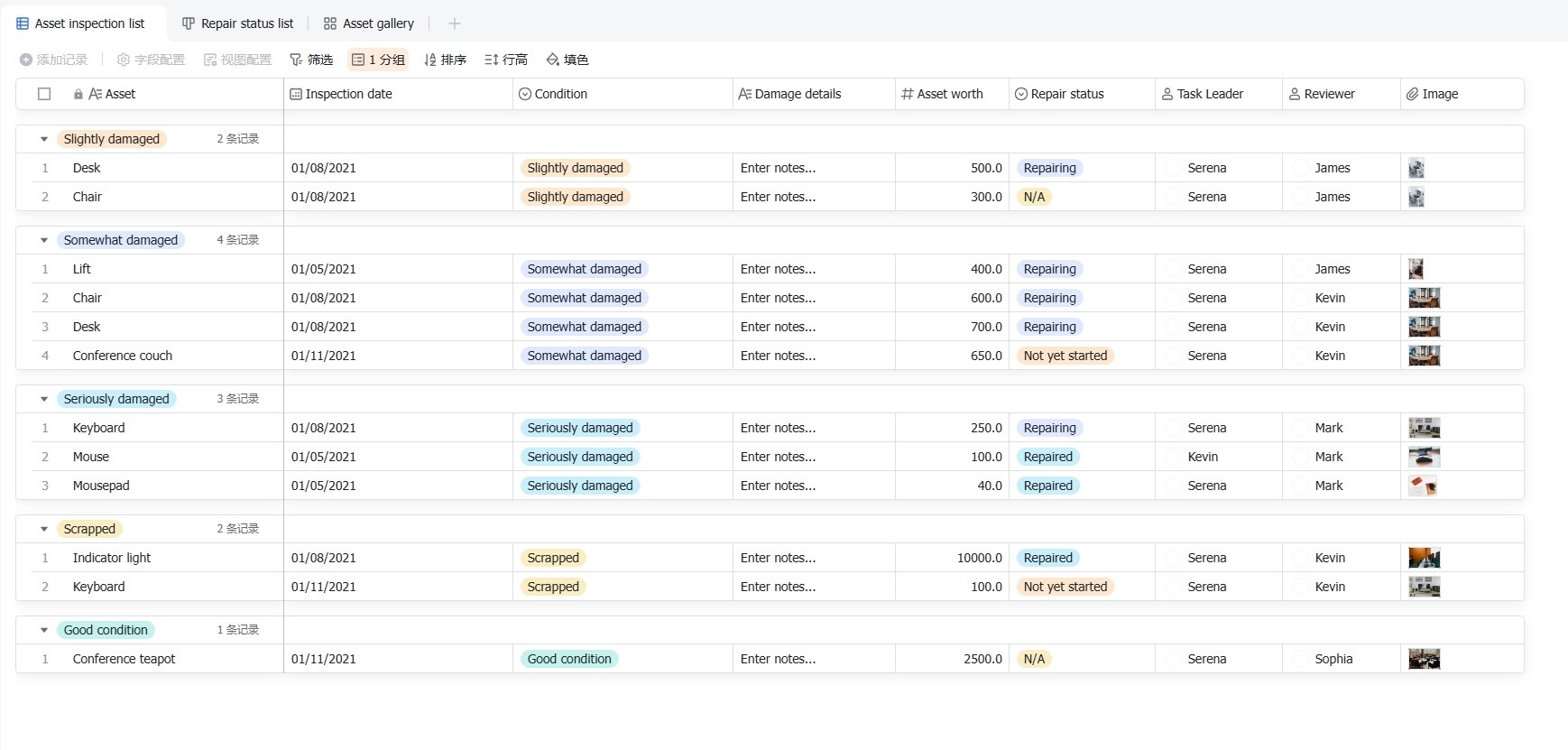1568x750 pixels.
Task: Collapse the Seriously damaged group
Action: (x=44, y=399)
